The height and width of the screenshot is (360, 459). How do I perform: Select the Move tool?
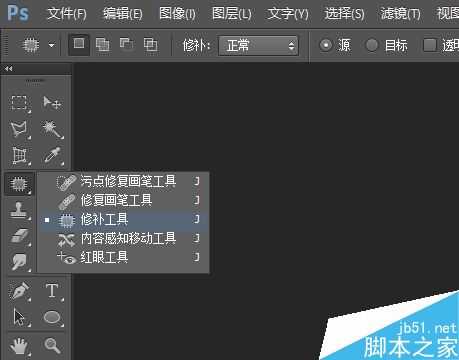click(x=52, y=103)
